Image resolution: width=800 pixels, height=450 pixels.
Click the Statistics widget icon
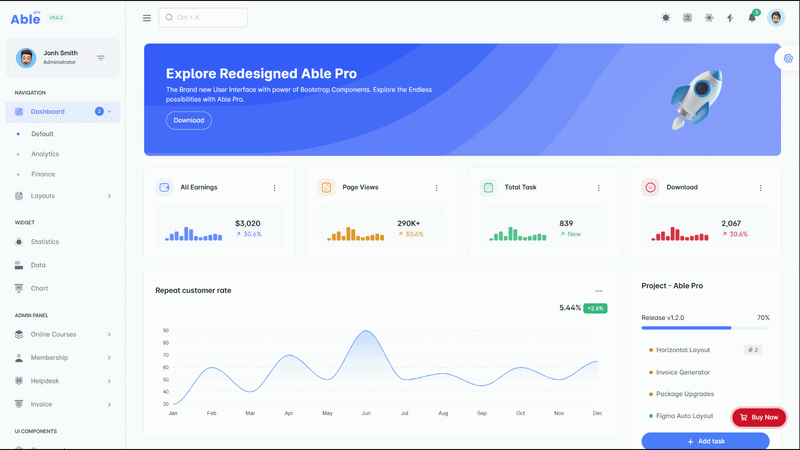(x=19, y=242)
